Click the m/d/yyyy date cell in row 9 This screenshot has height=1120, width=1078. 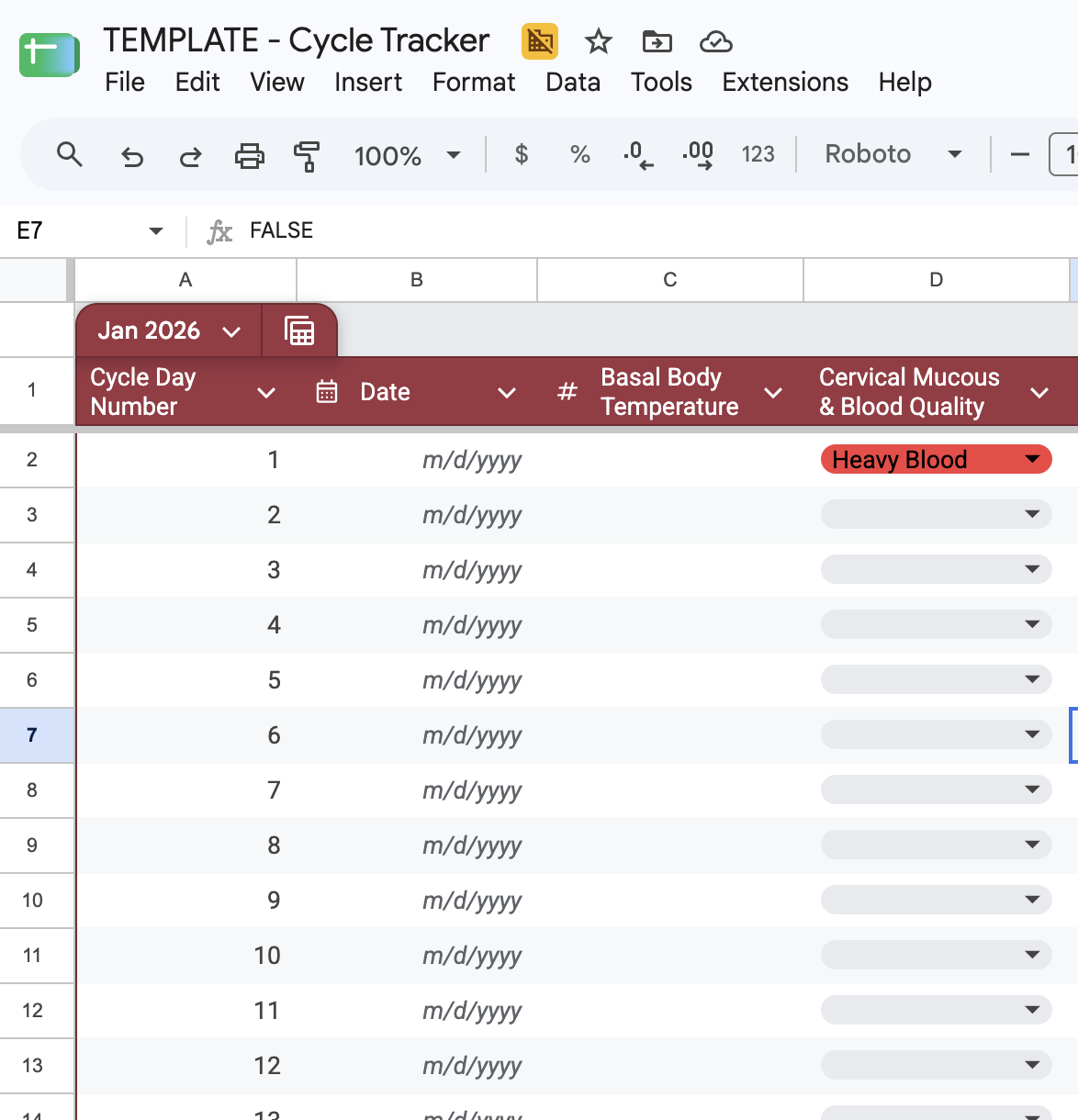pos(417,846)
